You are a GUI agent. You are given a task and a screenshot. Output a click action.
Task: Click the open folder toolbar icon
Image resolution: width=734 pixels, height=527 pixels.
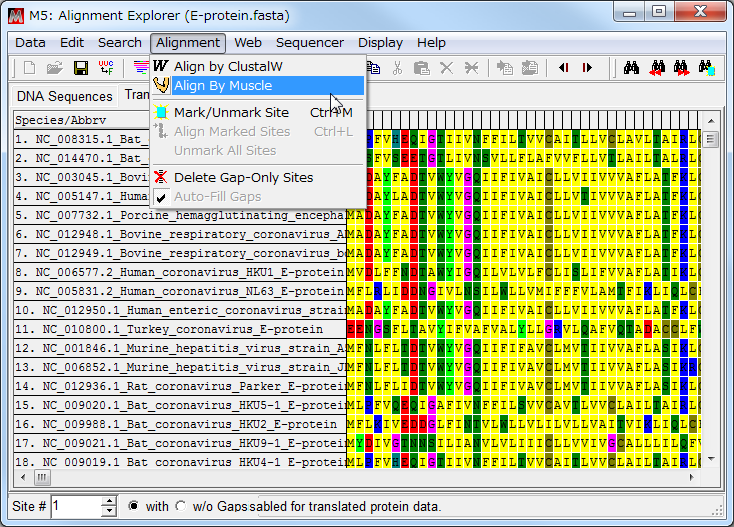55,68
